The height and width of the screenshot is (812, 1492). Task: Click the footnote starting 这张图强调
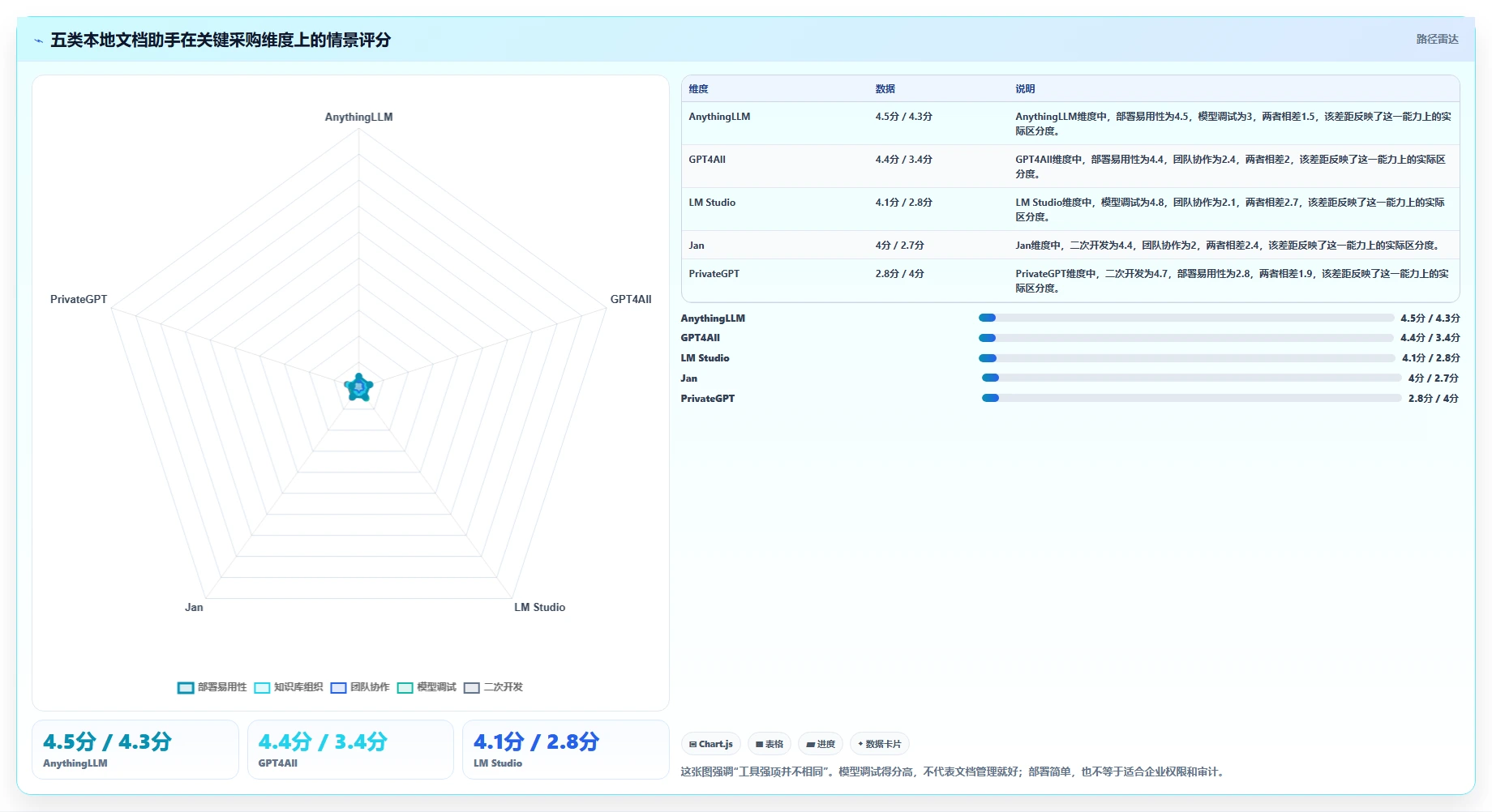point(954,771)
